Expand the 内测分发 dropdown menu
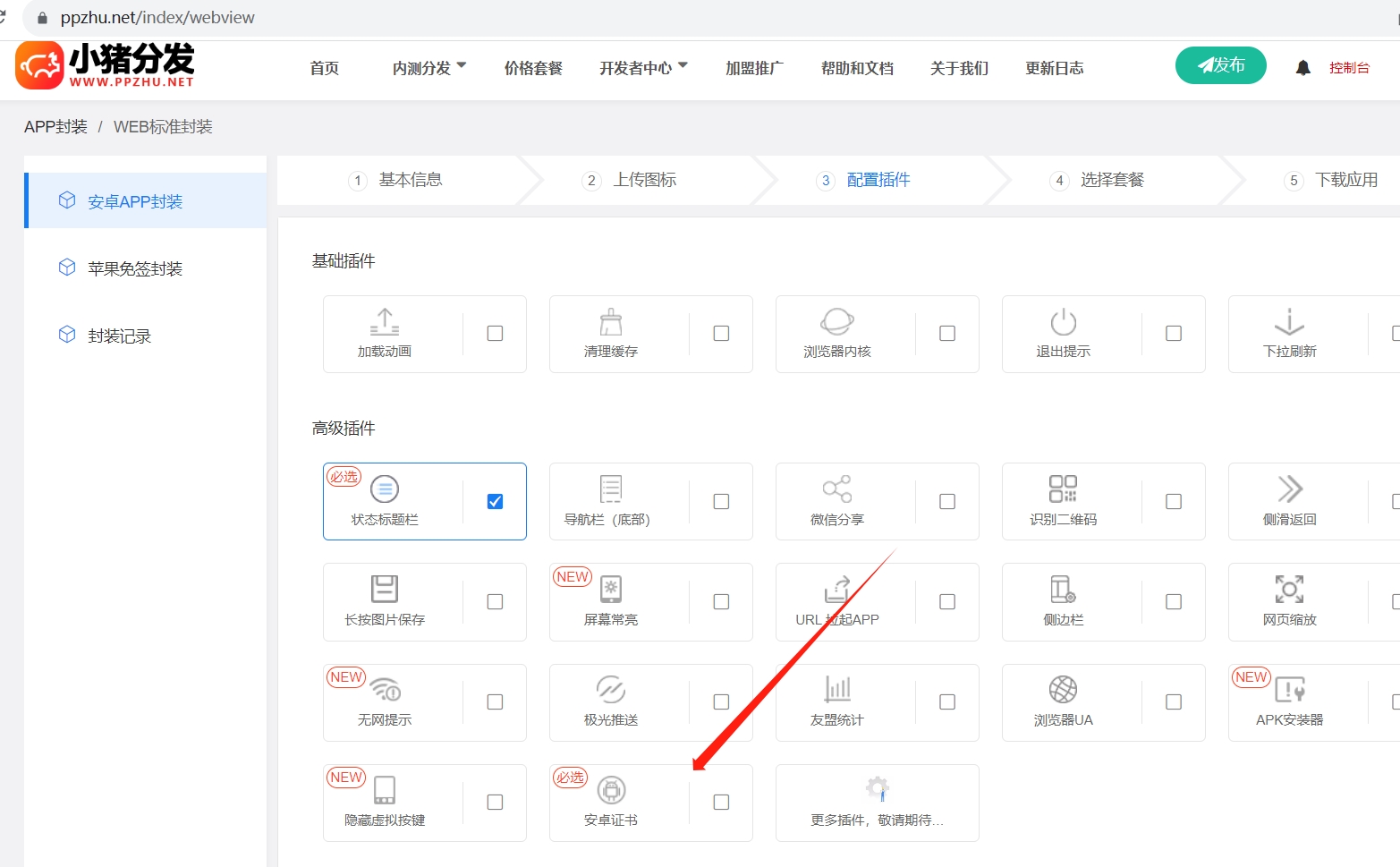The image size is (1400, 867). pos(429,68)
